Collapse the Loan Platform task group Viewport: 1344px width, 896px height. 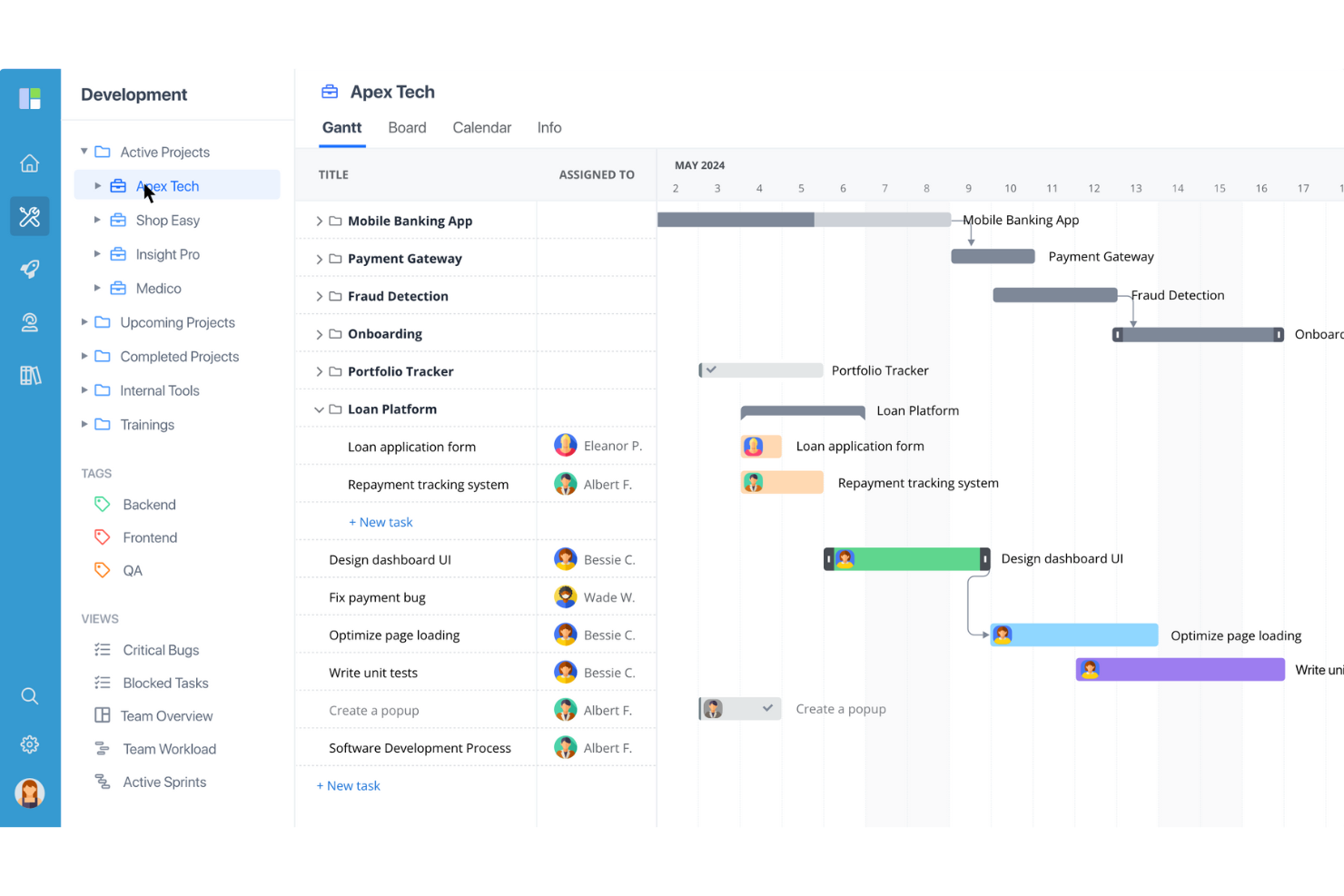pos(319,409)
